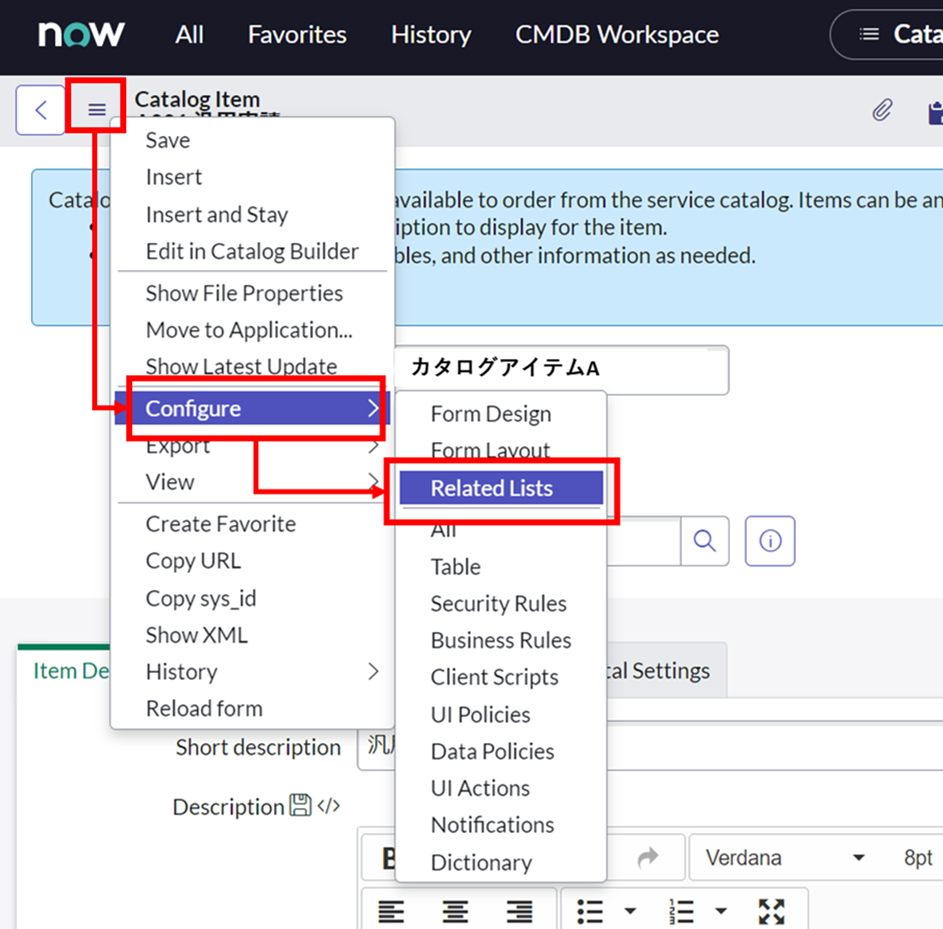Choose Show File Properties
Screen dimensions: 943x929
coord(253,293)
